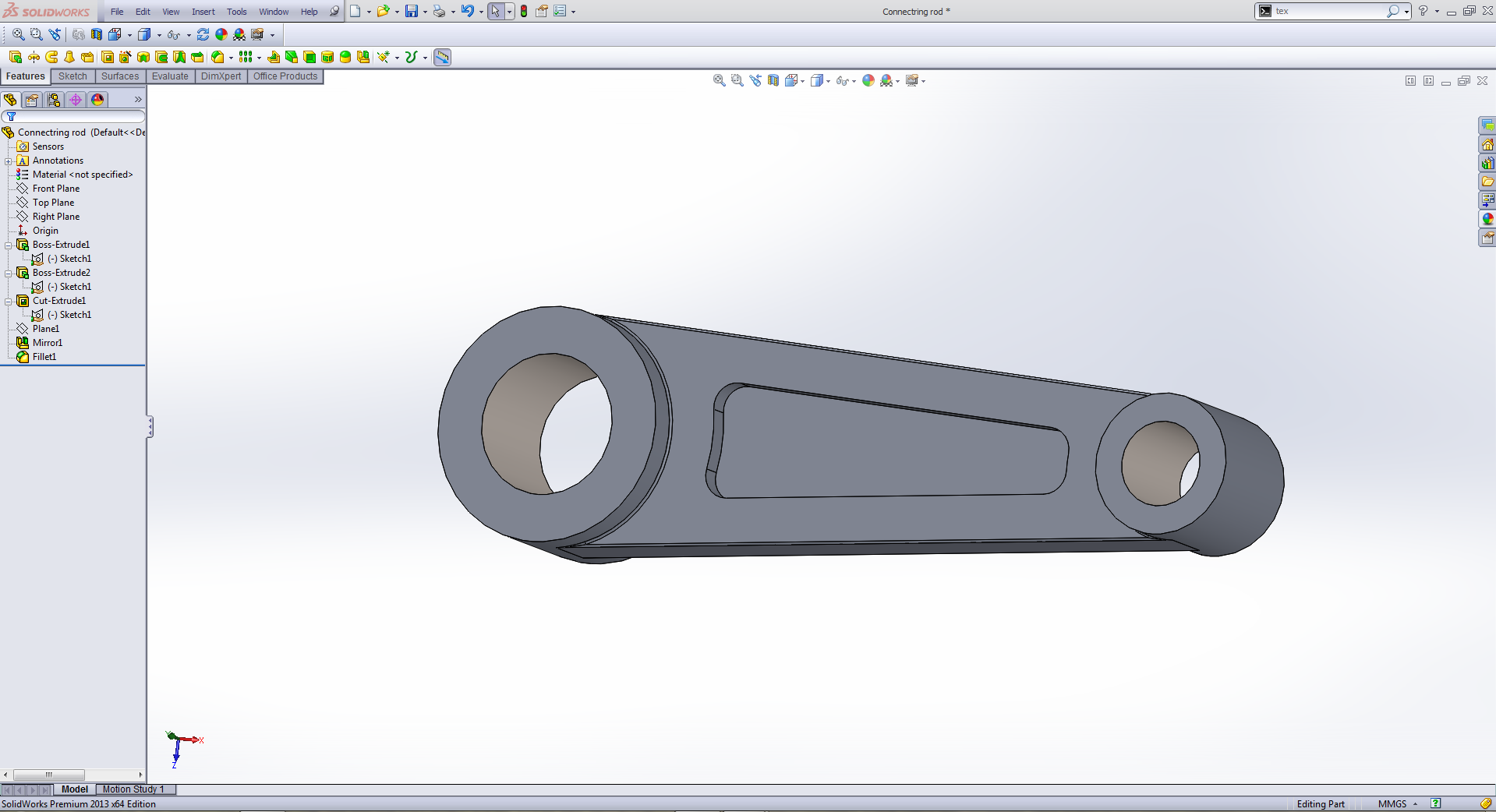Click the feature tree horizontal scrollbar
The height and width of the screenshot is (812, 1496).
pyautogui.click(x=48, y=775)
